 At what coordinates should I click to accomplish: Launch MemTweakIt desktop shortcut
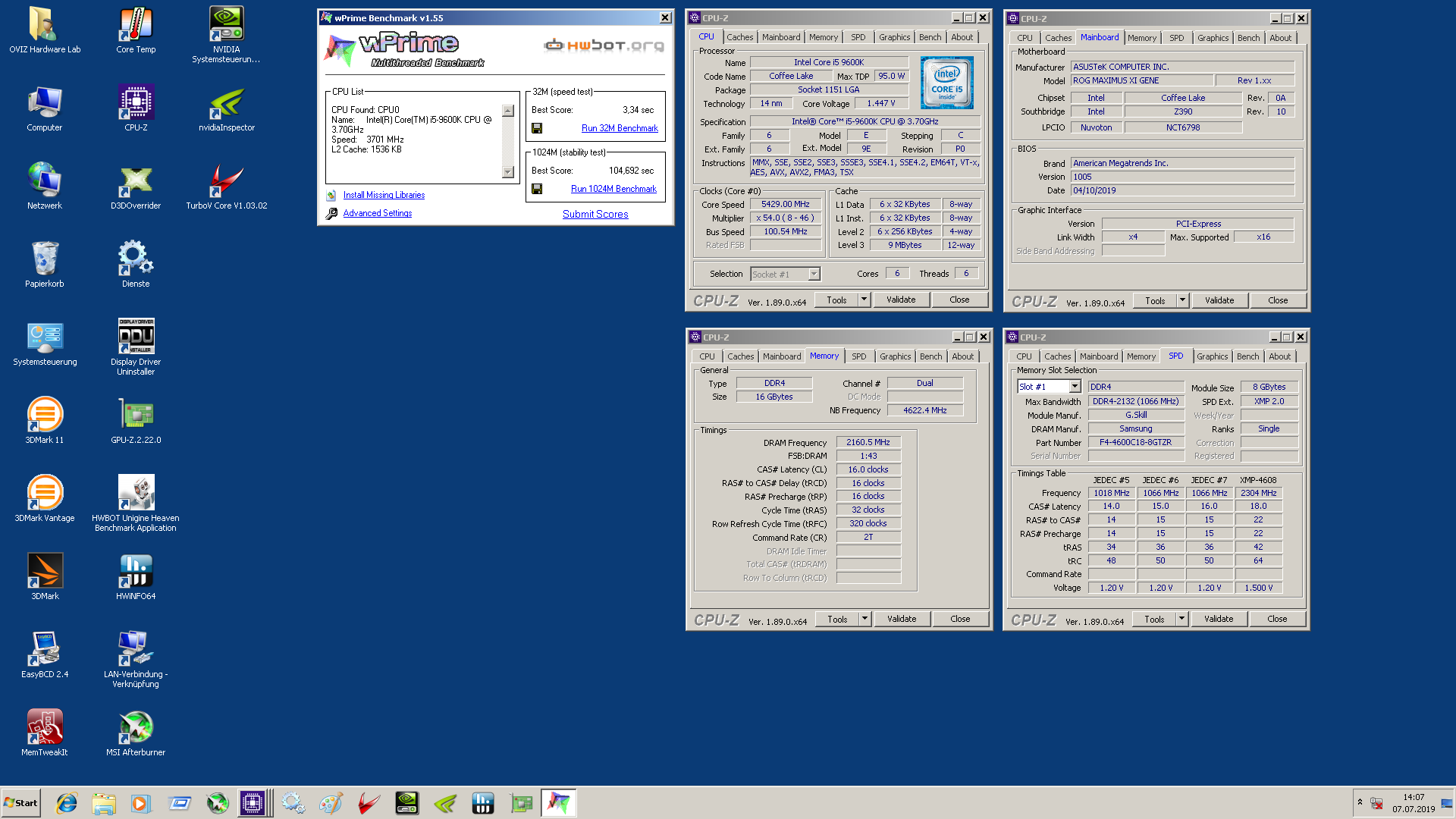pos(45,733)
